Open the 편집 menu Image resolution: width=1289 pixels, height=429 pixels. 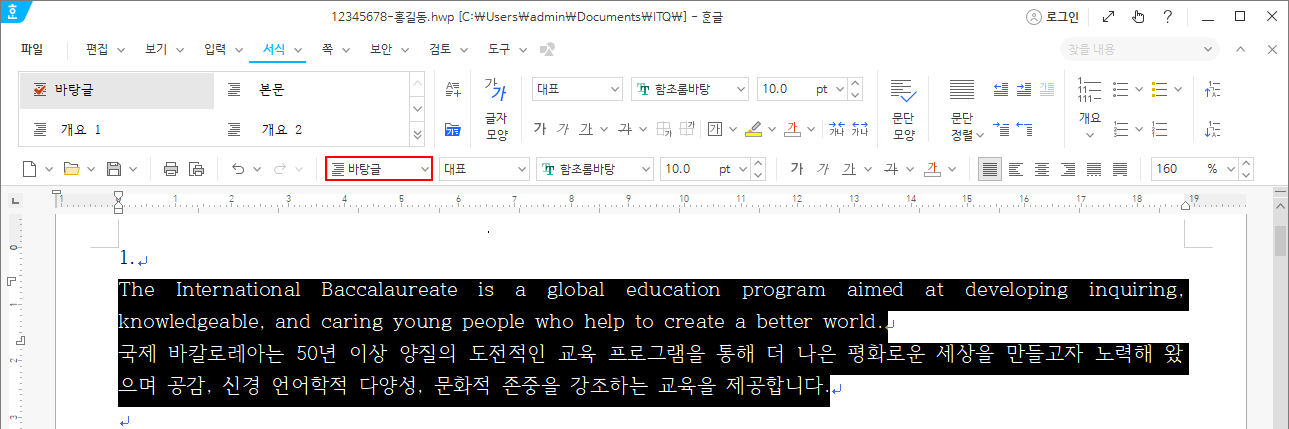(x=97, y=49)
